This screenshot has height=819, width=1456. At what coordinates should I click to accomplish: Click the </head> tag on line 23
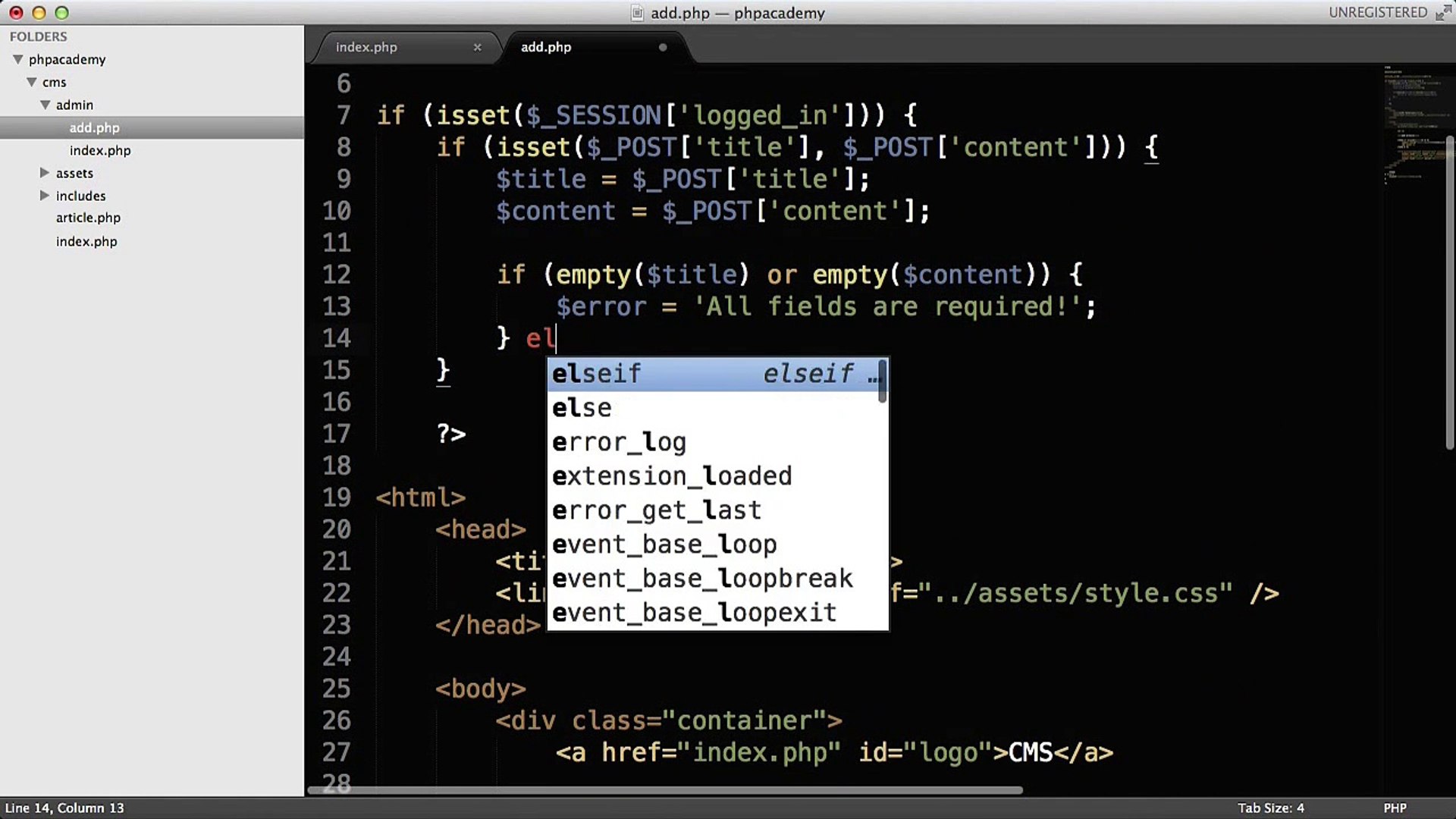[x=488, y=625]
